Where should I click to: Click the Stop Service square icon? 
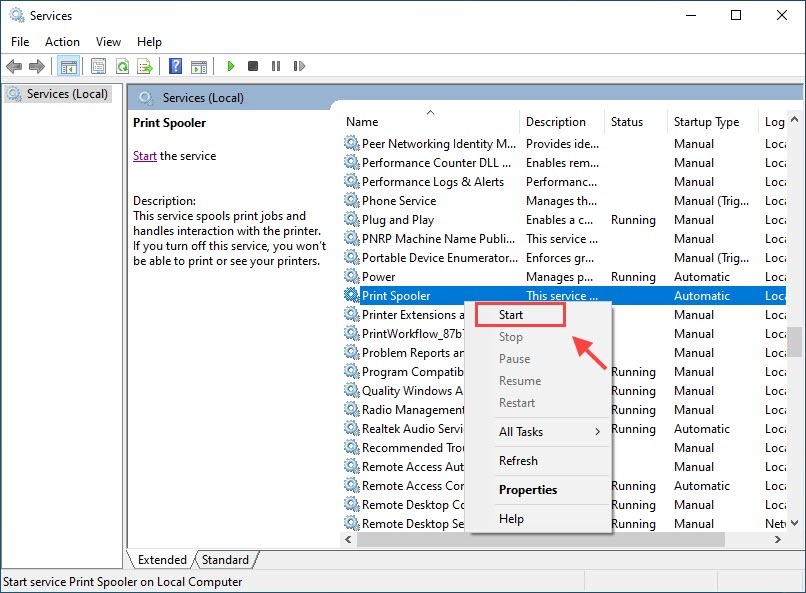click(253, 66)
